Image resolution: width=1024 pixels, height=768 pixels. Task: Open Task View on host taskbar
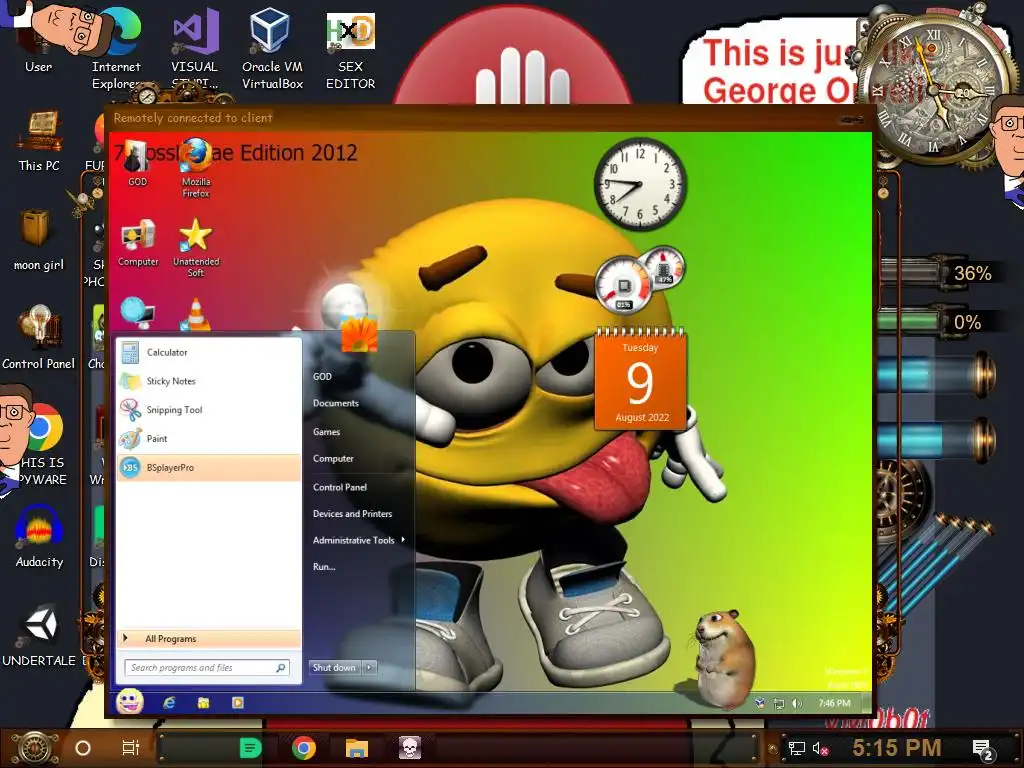131,748
